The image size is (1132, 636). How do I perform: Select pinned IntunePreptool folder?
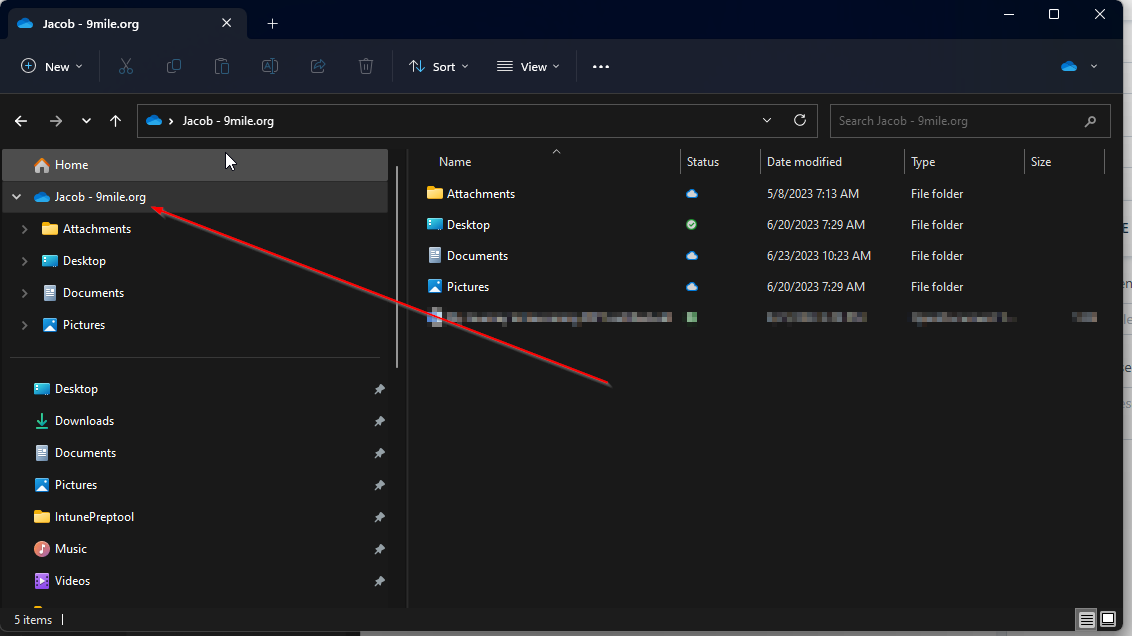(x=94, y=517)
